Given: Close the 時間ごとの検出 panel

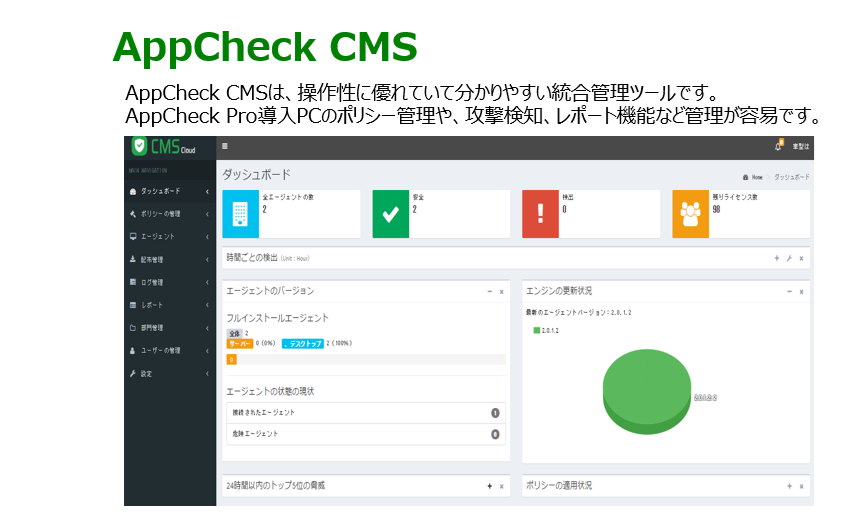Looking at the screenshot, I should point(801,259).
